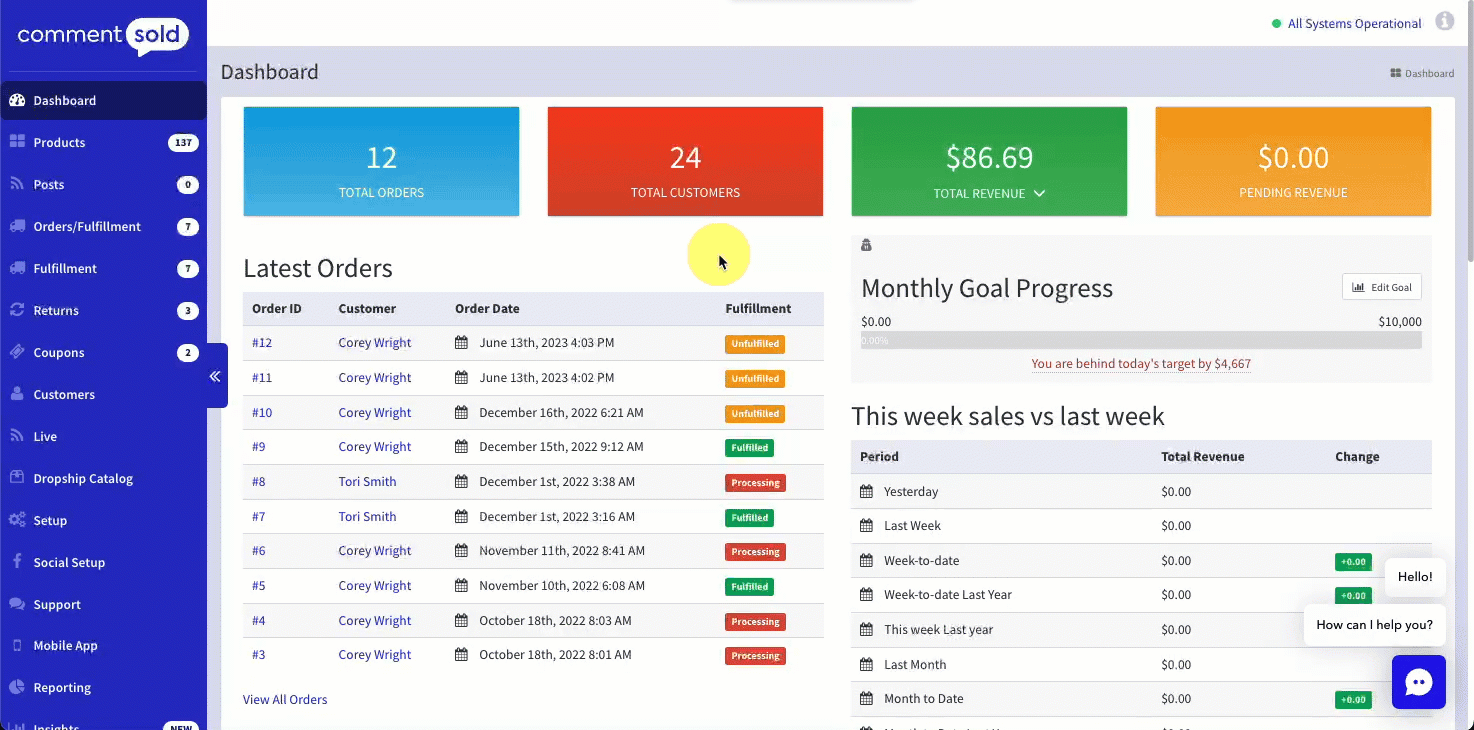This screenshot has width=1474, height=730.
Task: Click the Setup gears icon in sidebar
Action: tap(17, 520)
